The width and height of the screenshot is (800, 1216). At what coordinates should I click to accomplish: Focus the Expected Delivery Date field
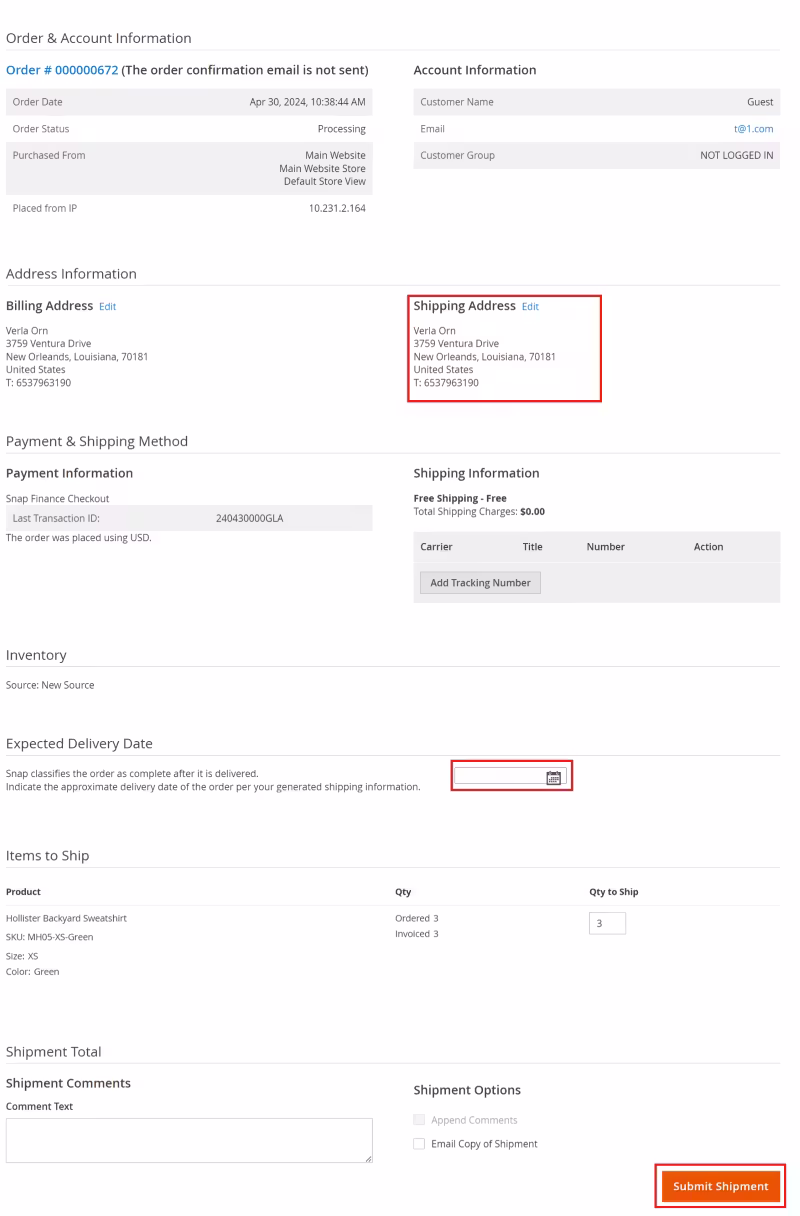(x=500, y=777)
